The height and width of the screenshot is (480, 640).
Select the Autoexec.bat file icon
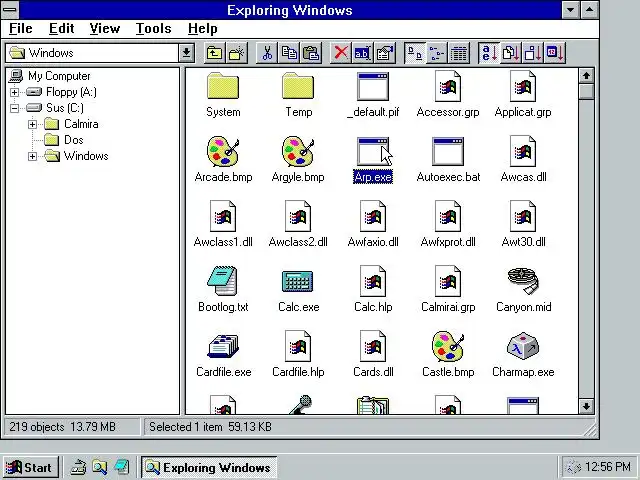tap(448, 151)
